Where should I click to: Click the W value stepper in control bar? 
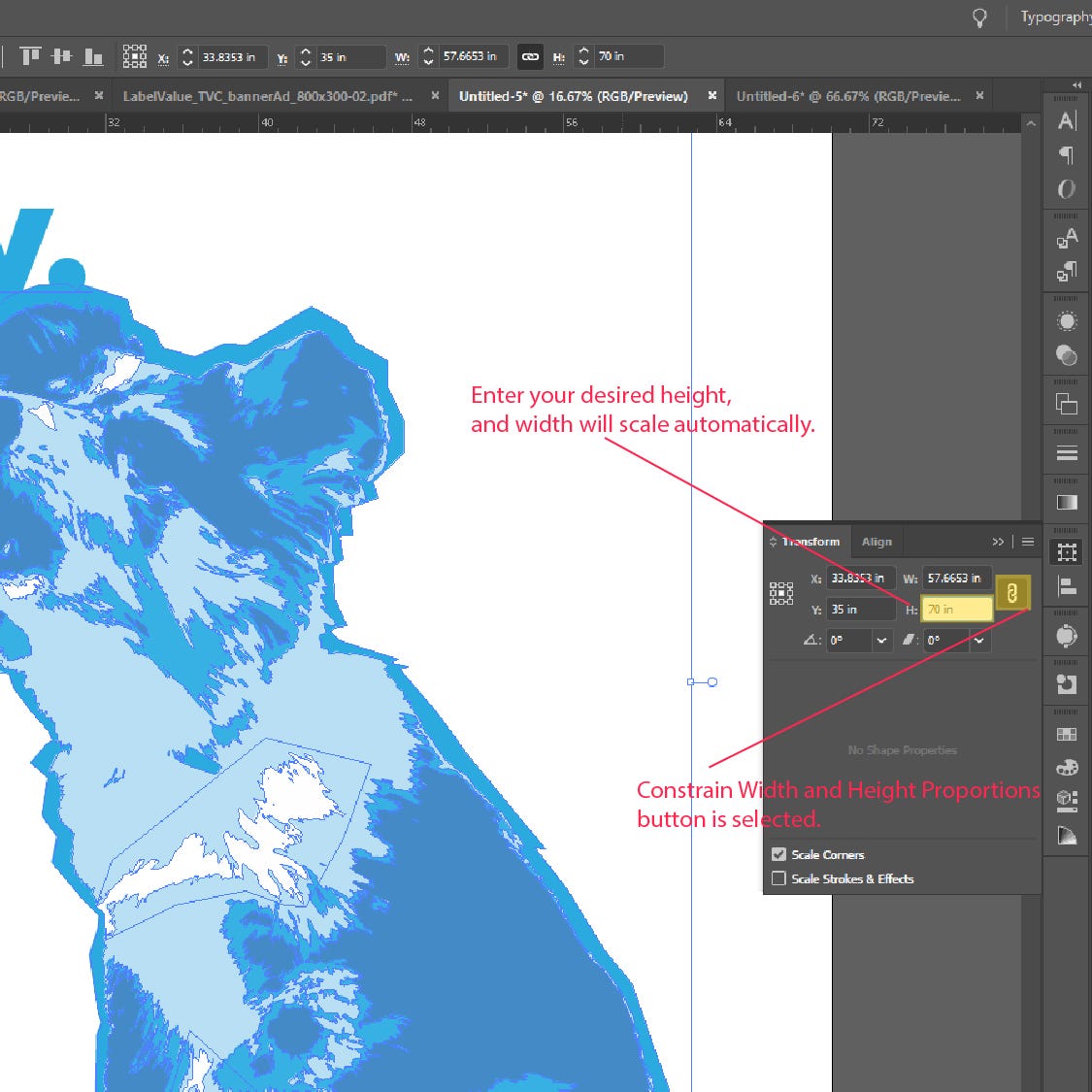(428, 57)
